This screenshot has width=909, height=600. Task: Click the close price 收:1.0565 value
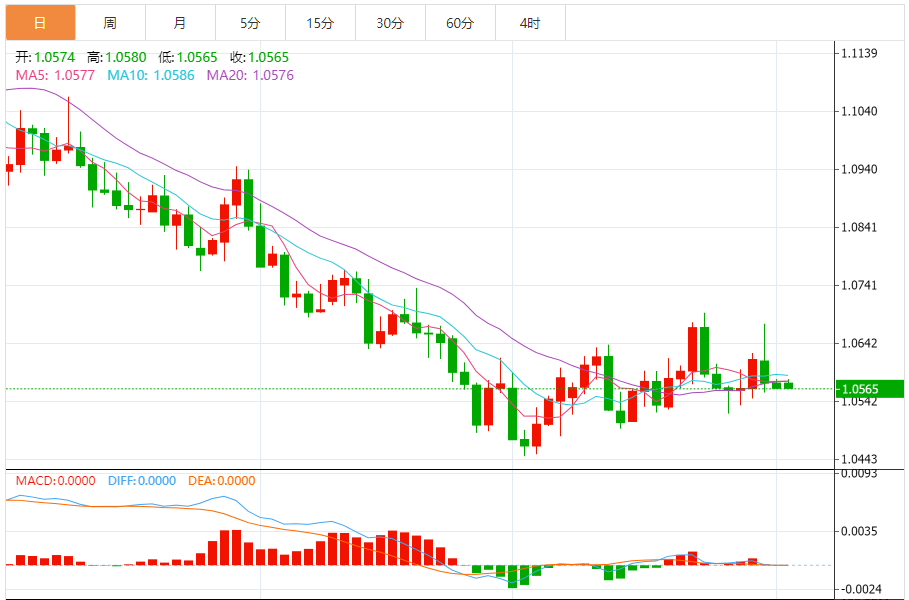tap(259, 57)
